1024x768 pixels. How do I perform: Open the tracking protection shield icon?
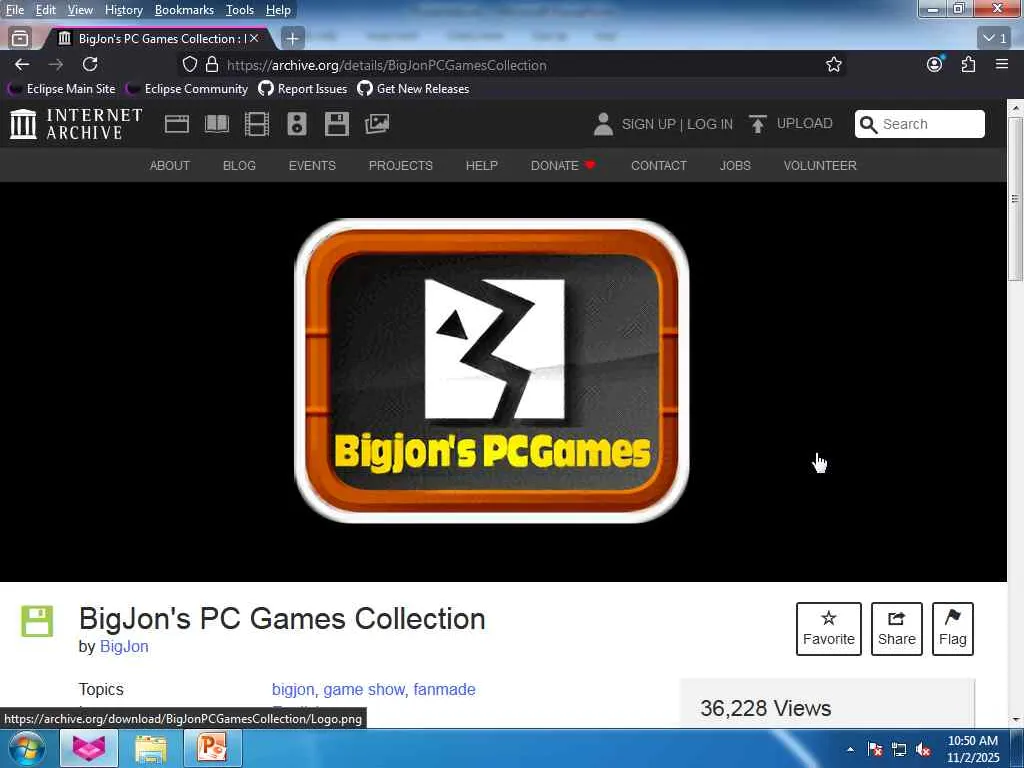pyautogui.click(x=189, y=65)
